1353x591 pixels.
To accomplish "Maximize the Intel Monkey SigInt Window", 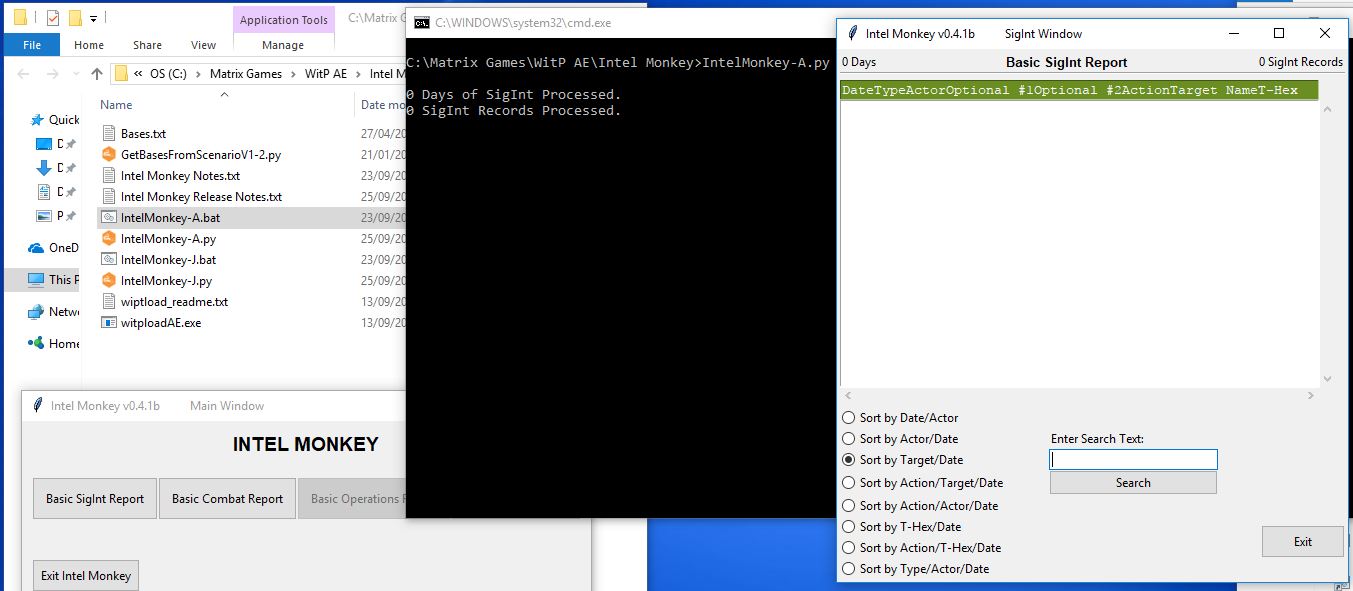I will tap(1278, 33).
